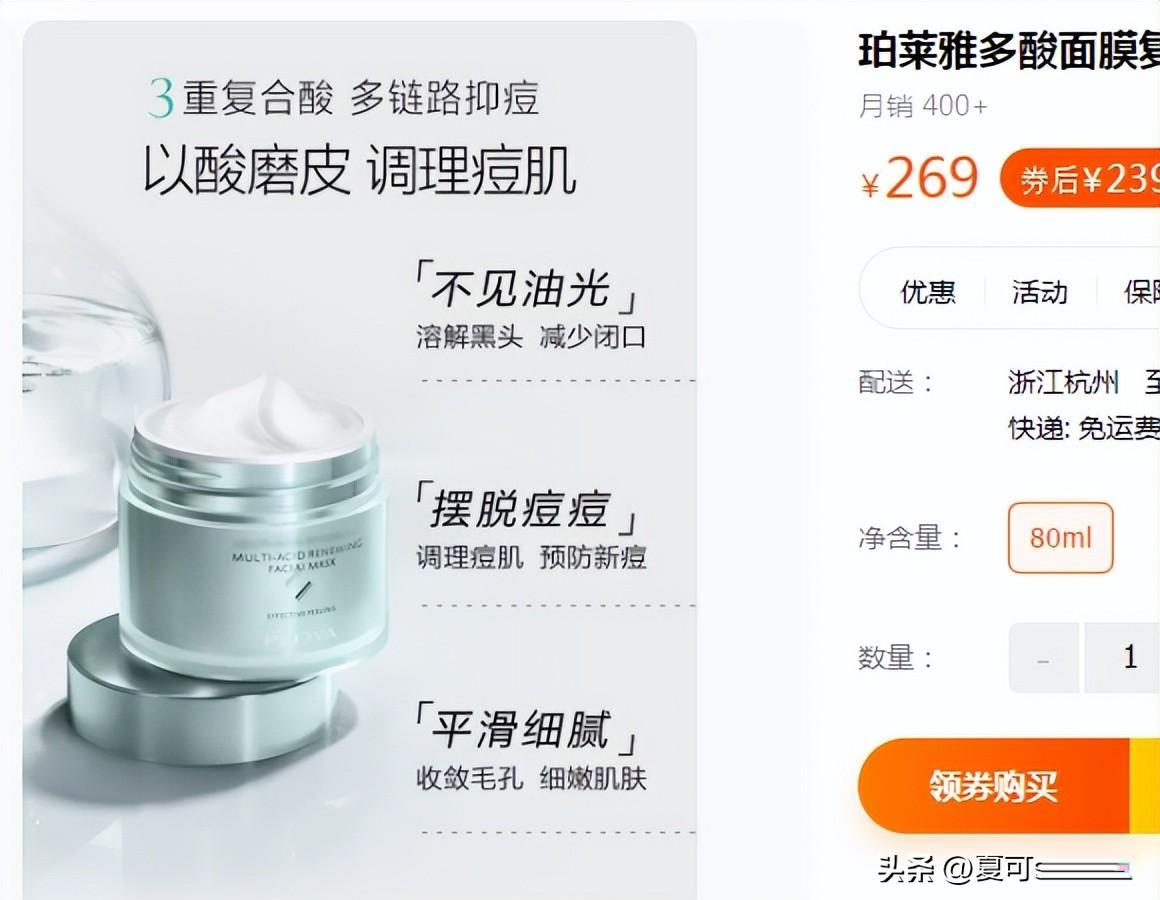
Task: Open the 优惠 tab
Action: (928, 291)
